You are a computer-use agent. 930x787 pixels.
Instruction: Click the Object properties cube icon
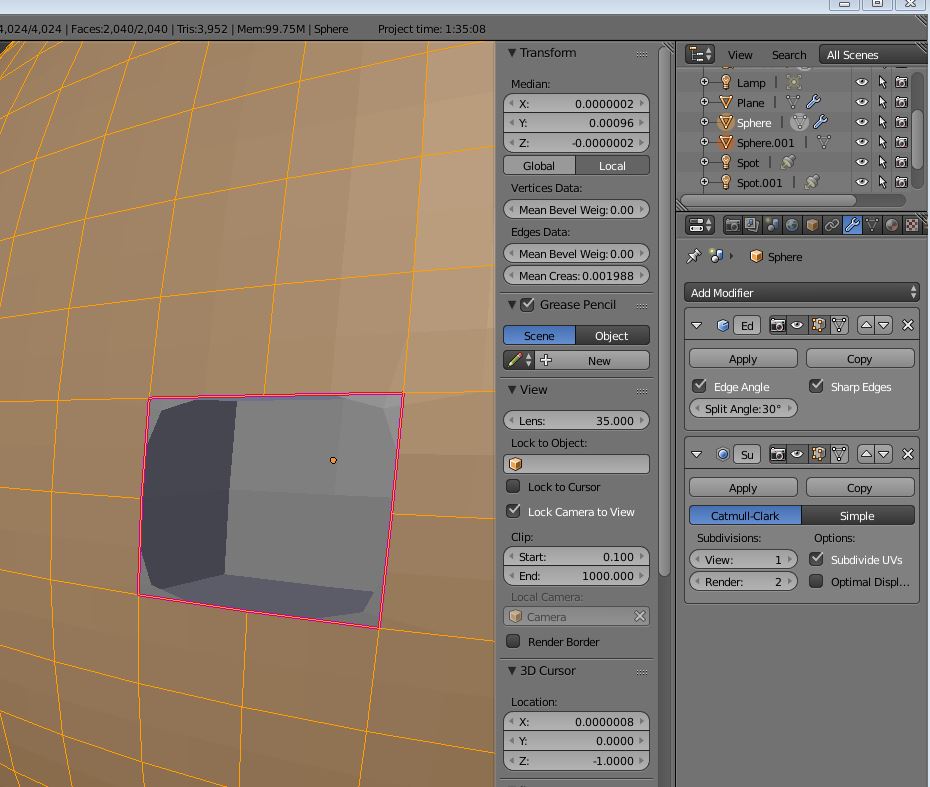[x=812, y=226]
